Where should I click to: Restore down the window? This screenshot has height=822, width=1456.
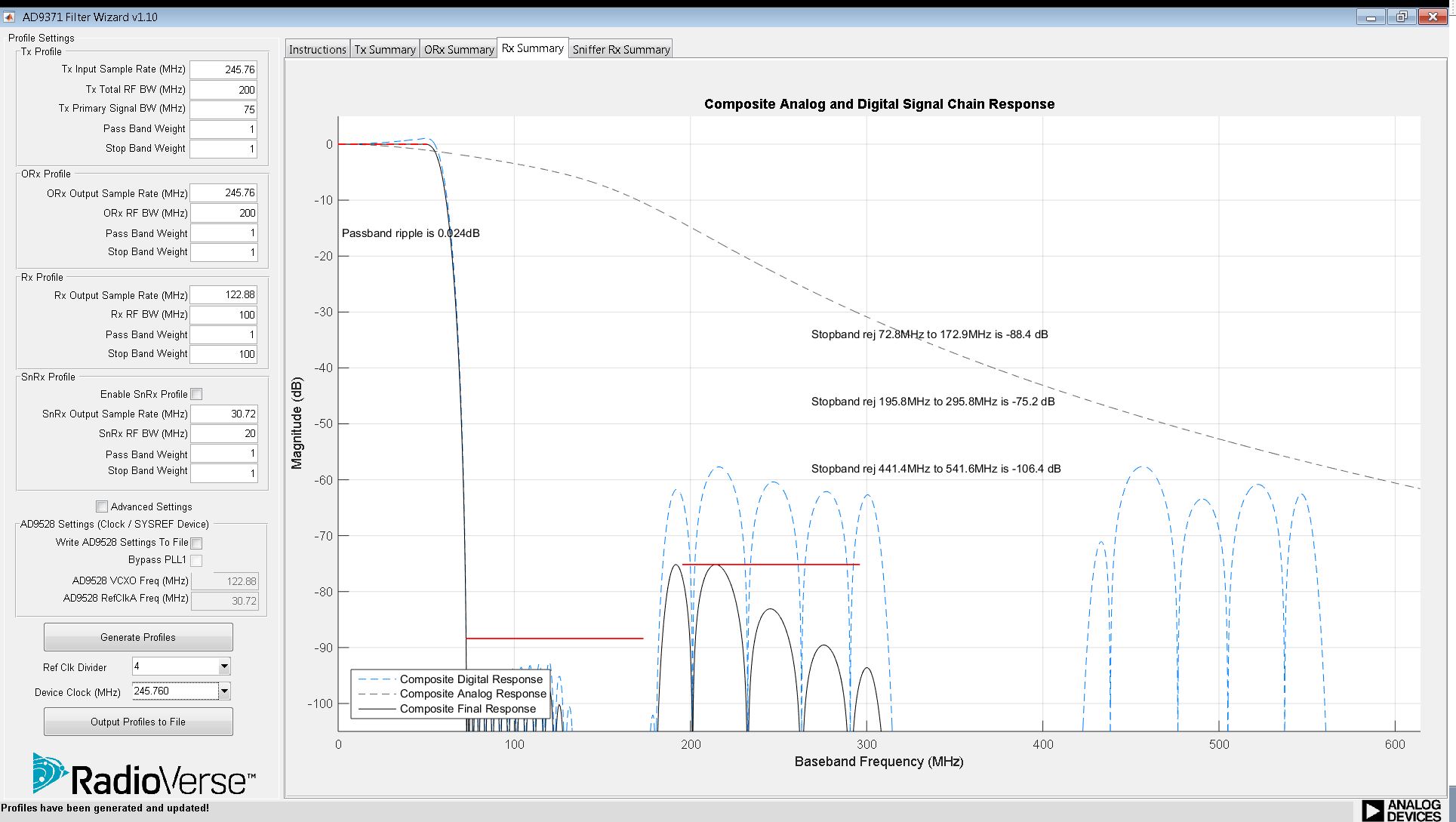pos(1402,17)
